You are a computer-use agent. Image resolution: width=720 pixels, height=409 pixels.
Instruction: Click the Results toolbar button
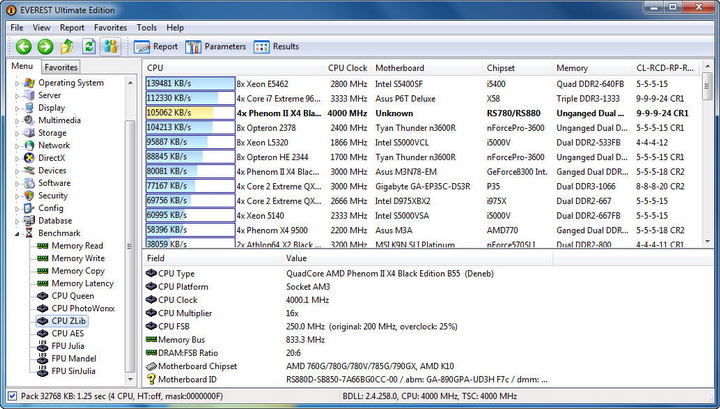pyautogui.click(x=276, y=46)
